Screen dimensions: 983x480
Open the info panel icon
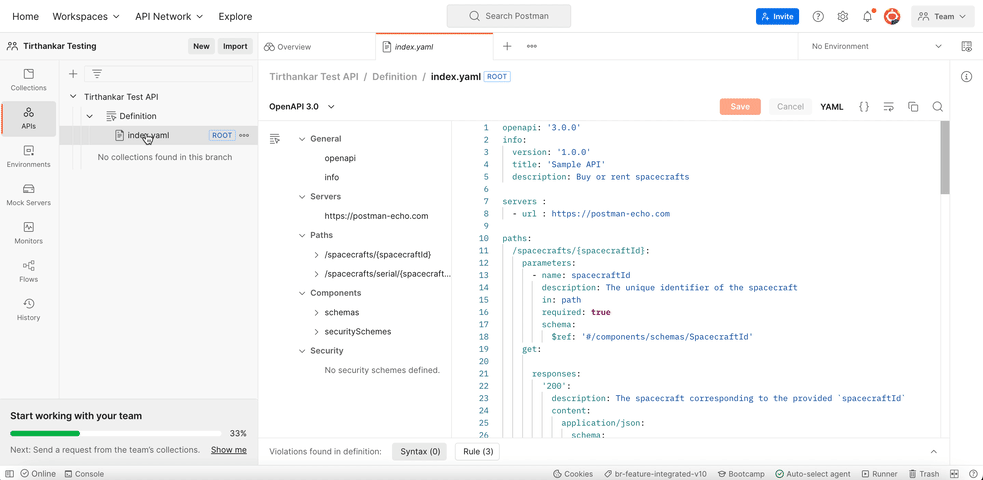[967, 76]
